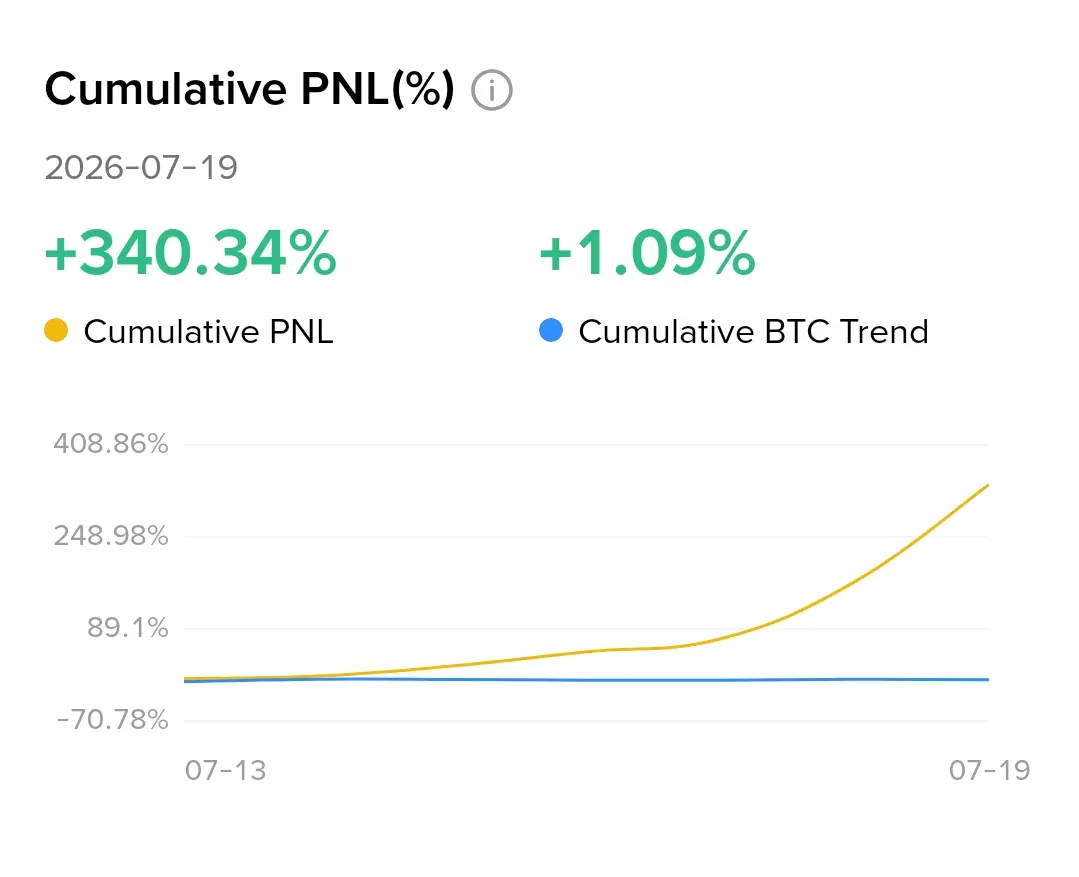Viewport: 1079px width, 877px height.
Task: Toggle the blue Cumulative BTC Trend dot
Action: 551,330
